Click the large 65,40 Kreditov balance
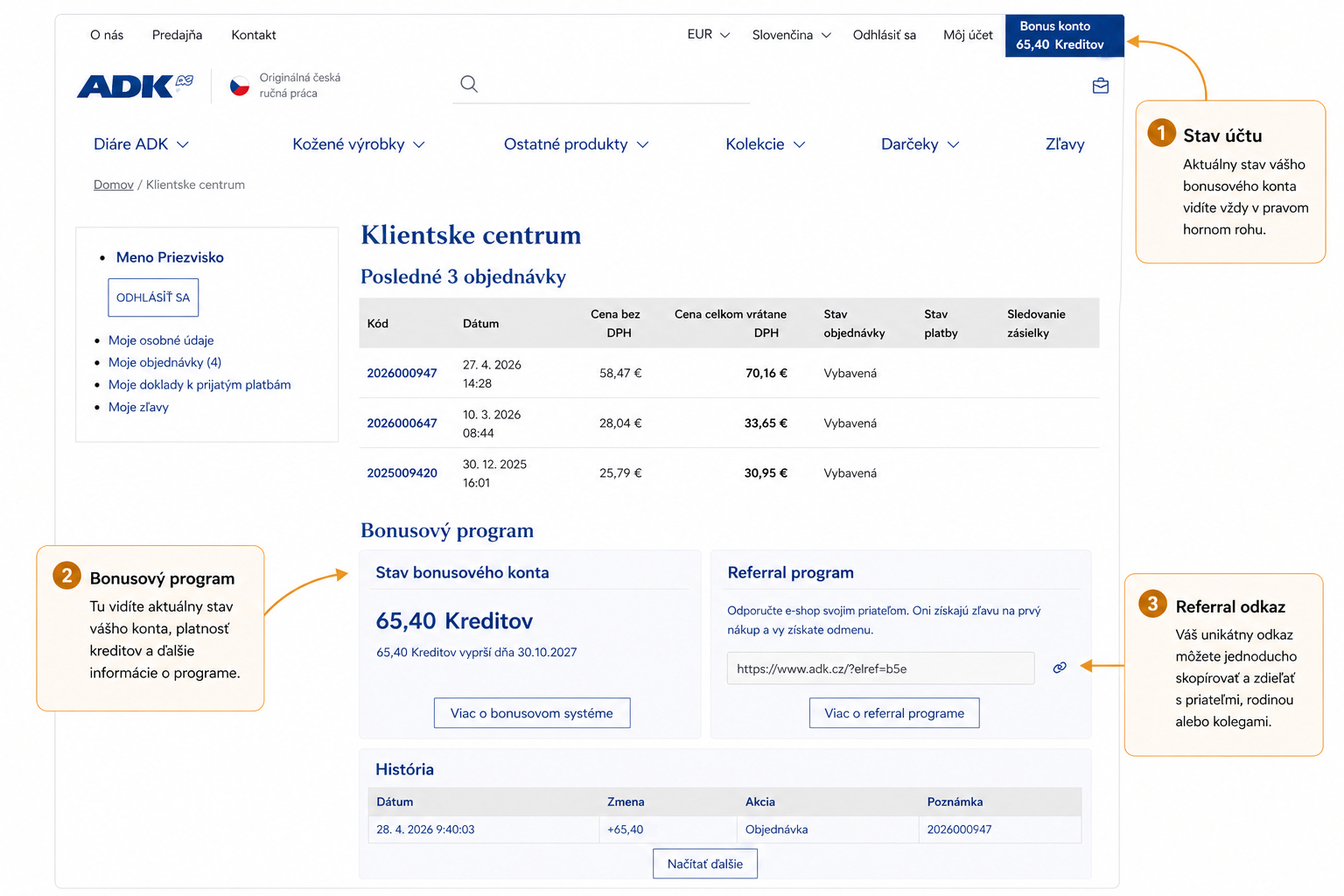 [x=454, y=621]
